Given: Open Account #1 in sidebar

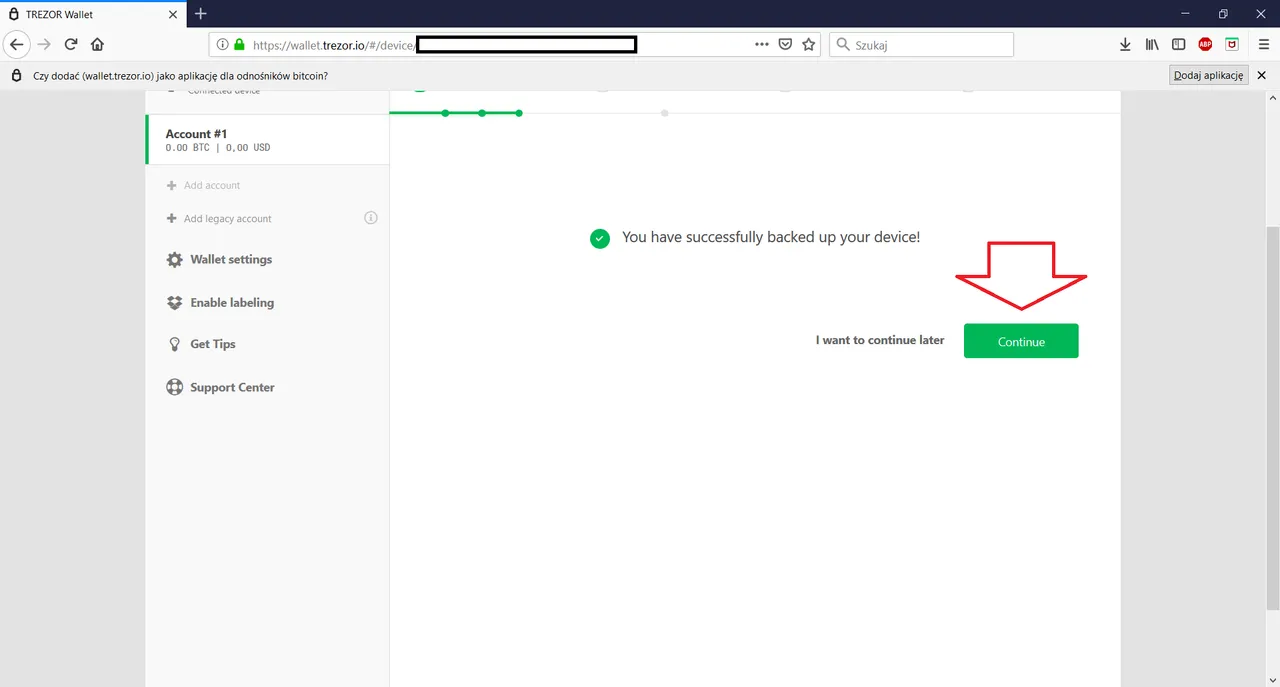Looking at the screenshot, I should 267,139.
